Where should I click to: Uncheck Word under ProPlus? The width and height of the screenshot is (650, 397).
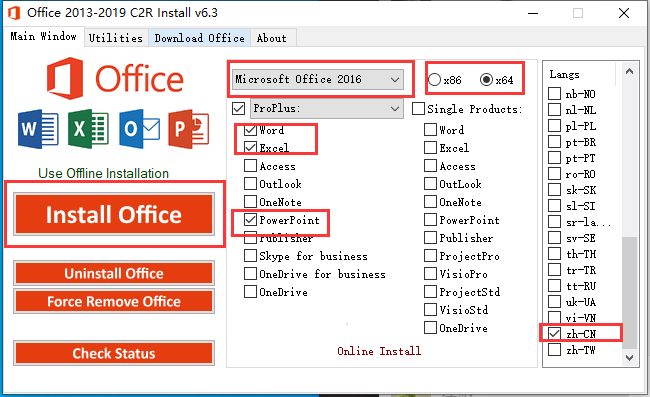tap(250, 130)
